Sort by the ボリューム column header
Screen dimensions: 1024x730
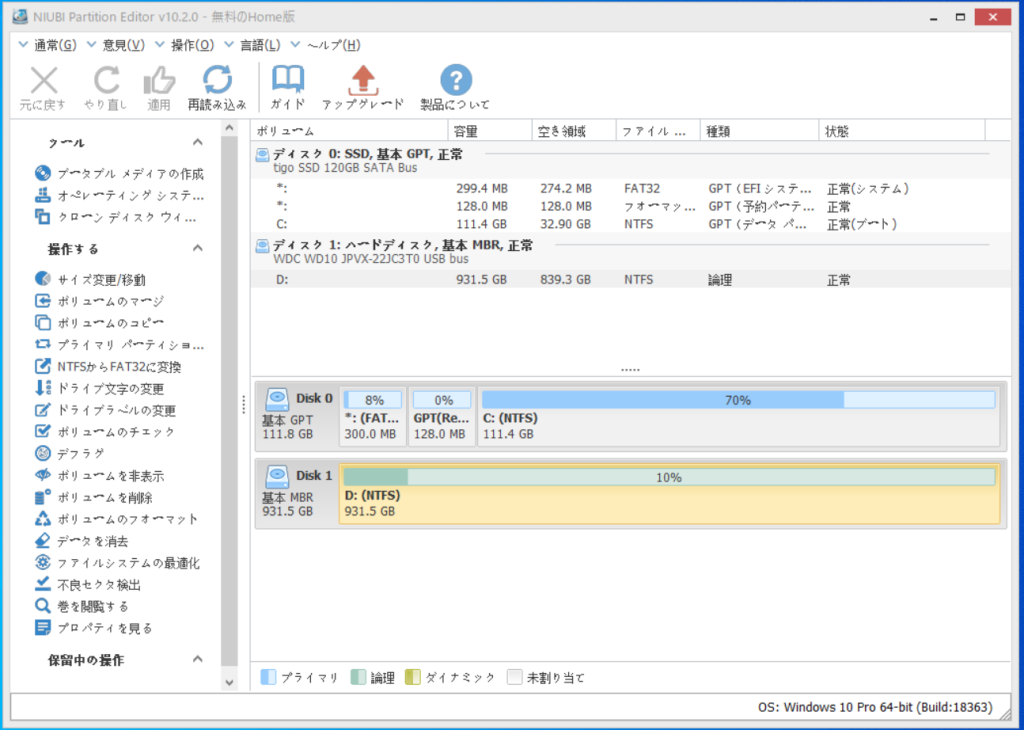(x=349, y=131)
